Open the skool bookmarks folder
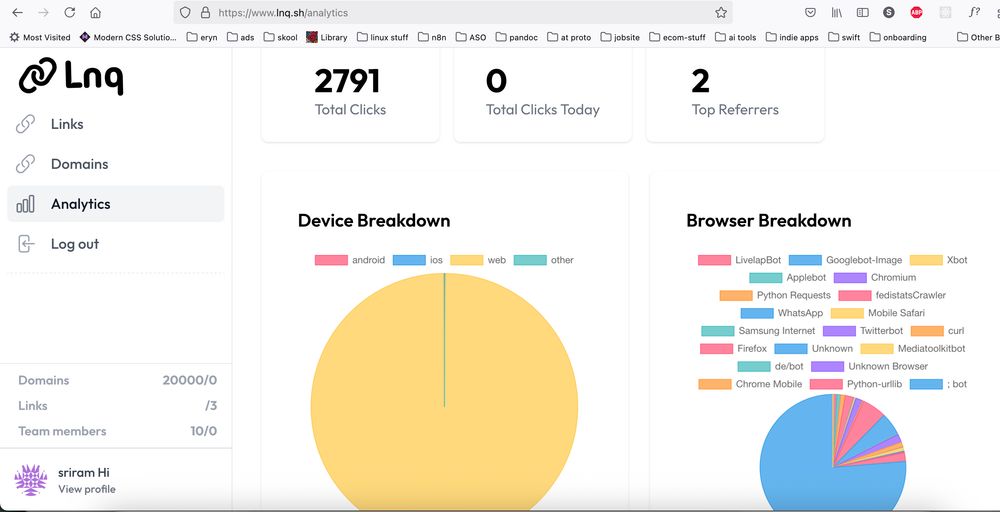This screenshot has width=1000, height=512. (281, 38)
